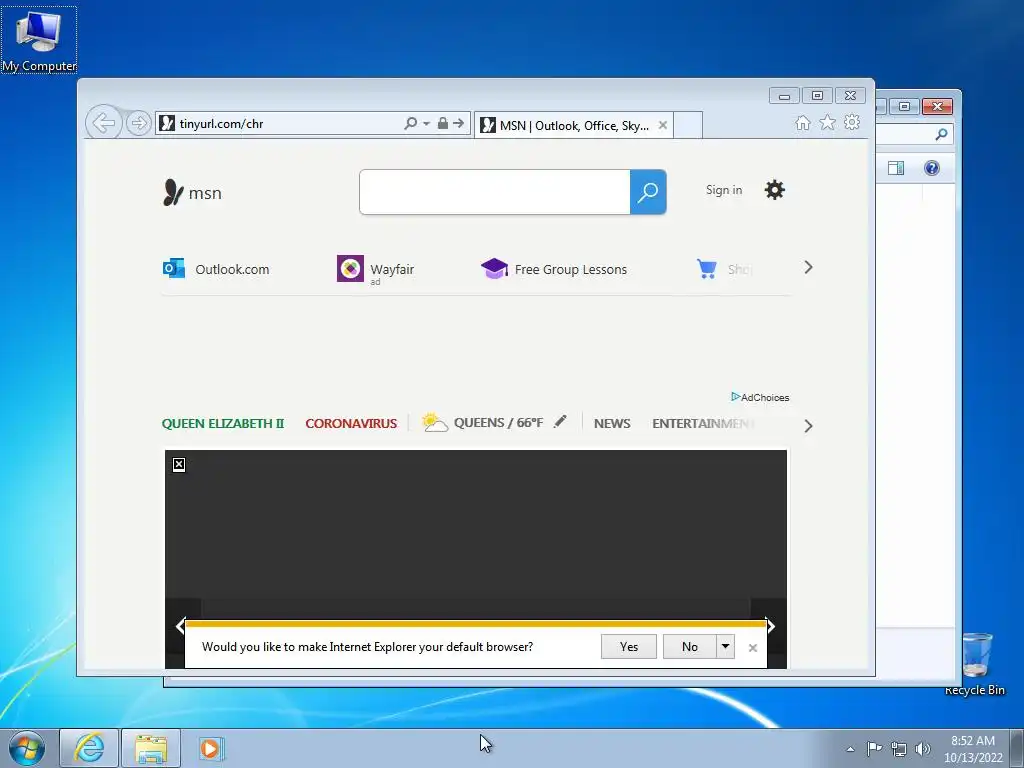The width and height of the screenshot is (1024, 768).
Task: Go to next slide arrow in carousel
Action: point(771,626)
